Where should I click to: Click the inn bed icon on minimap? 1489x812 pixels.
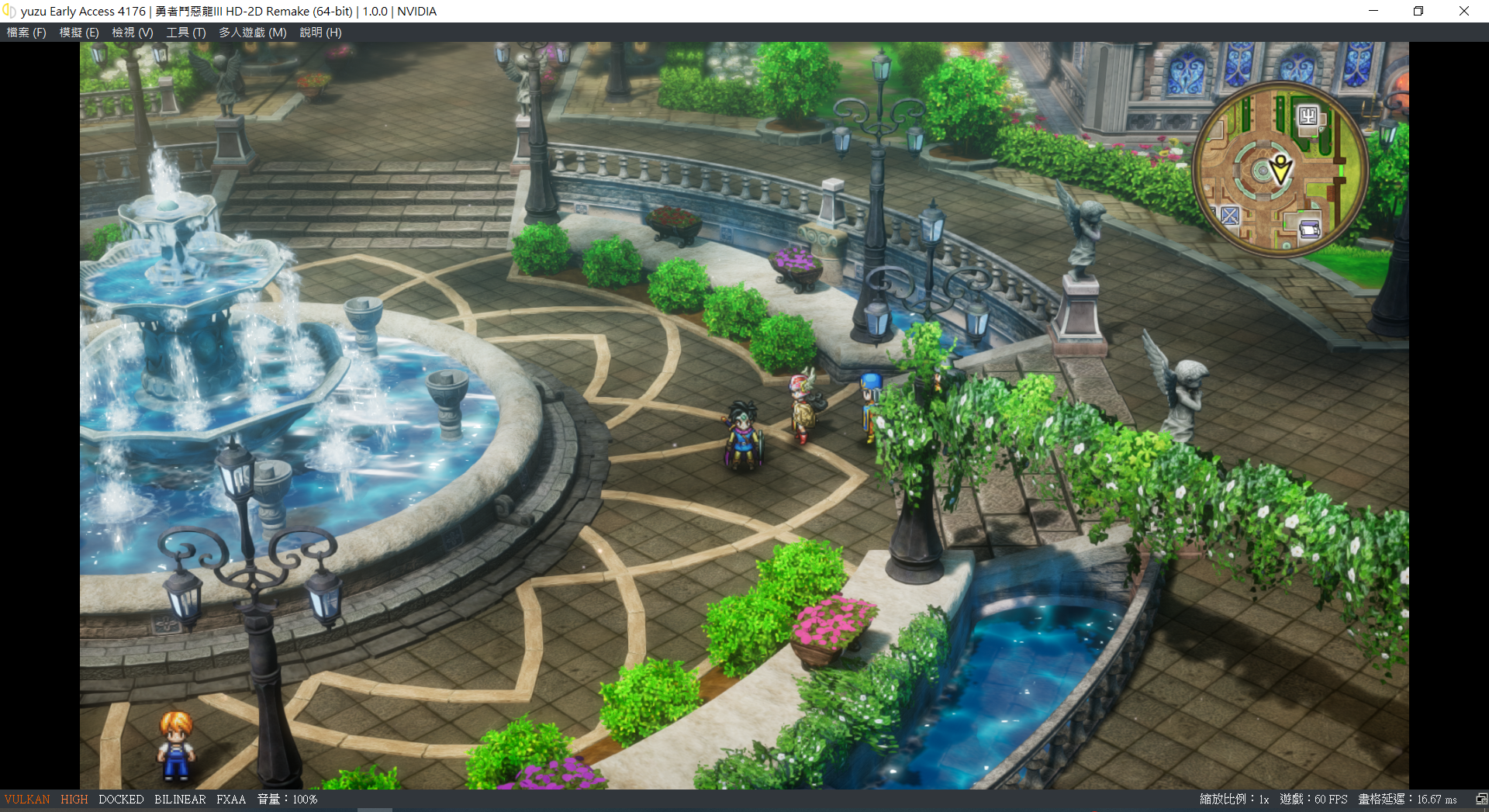(x=1310, y=230)
